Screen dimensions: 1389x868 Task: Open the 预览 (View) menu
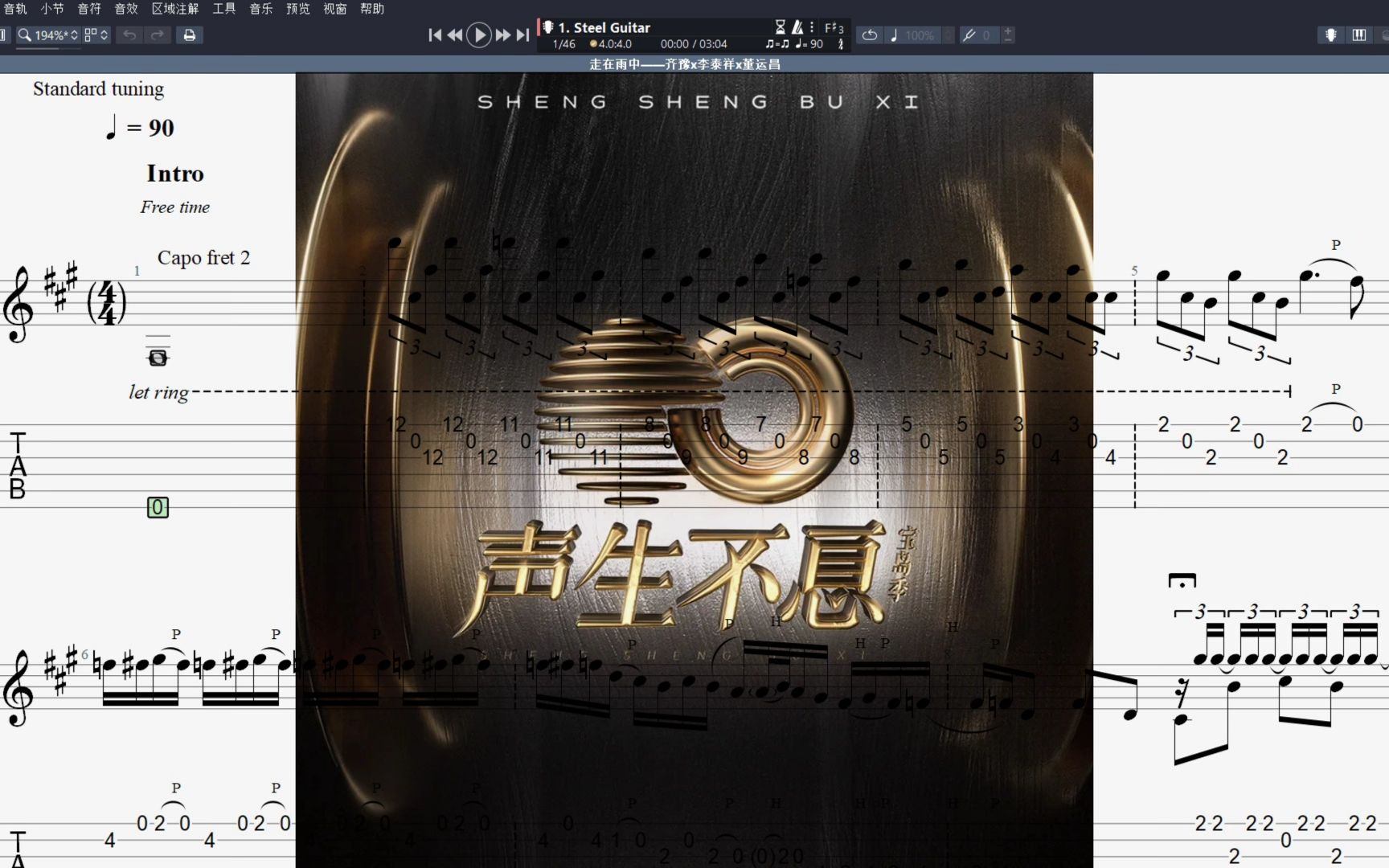click(x=298, y=9)
